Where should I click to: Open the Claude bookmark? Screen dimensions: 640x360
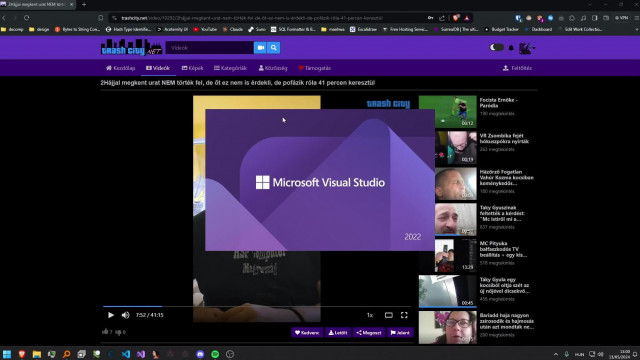[x=233, y=29]
